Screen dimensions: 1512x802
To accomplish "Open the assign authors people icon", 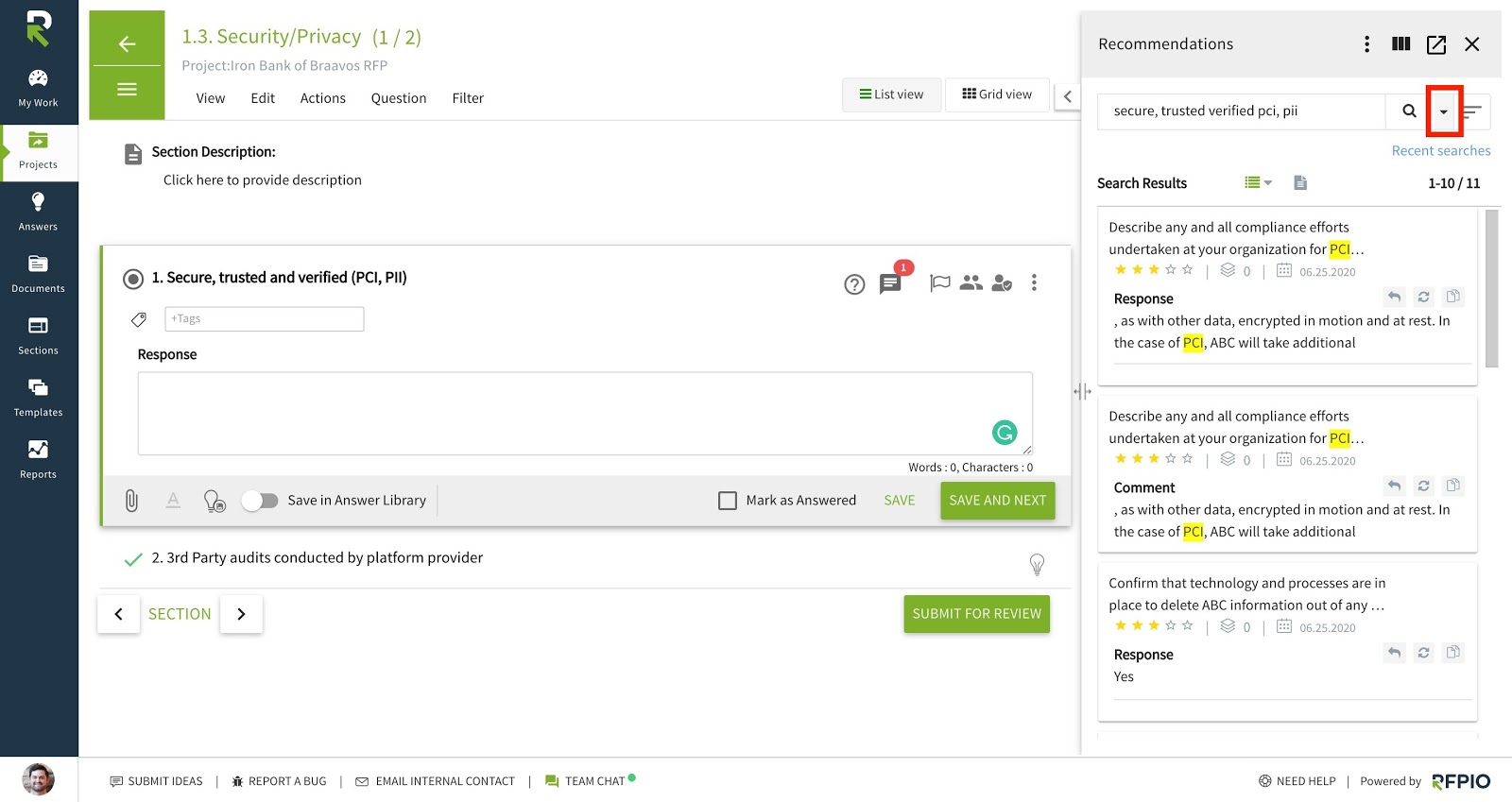I will (971, 282).
